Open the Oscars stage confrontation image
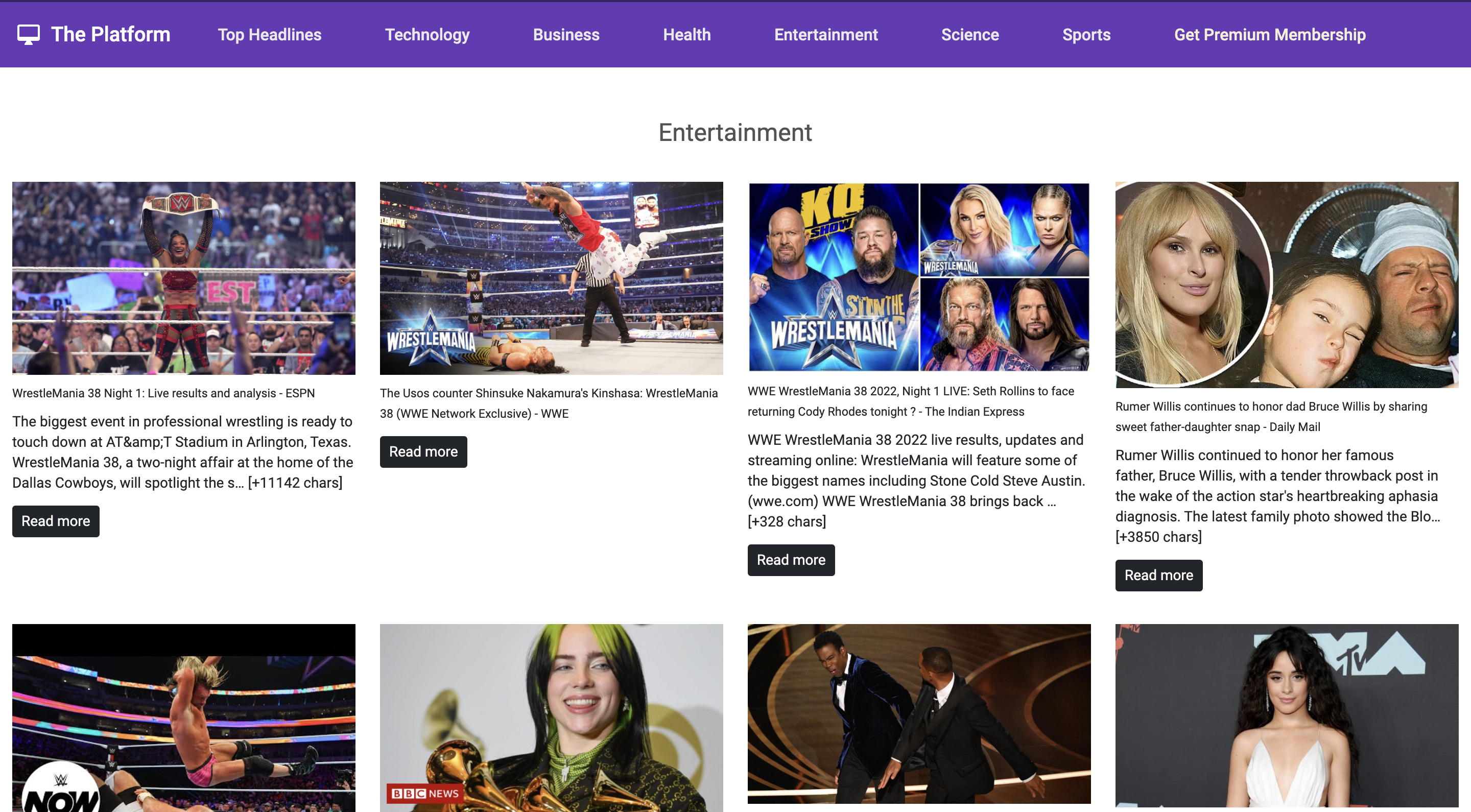This screenshot has width=1471, height=812. pyautogui.click(x=919, y=714)
